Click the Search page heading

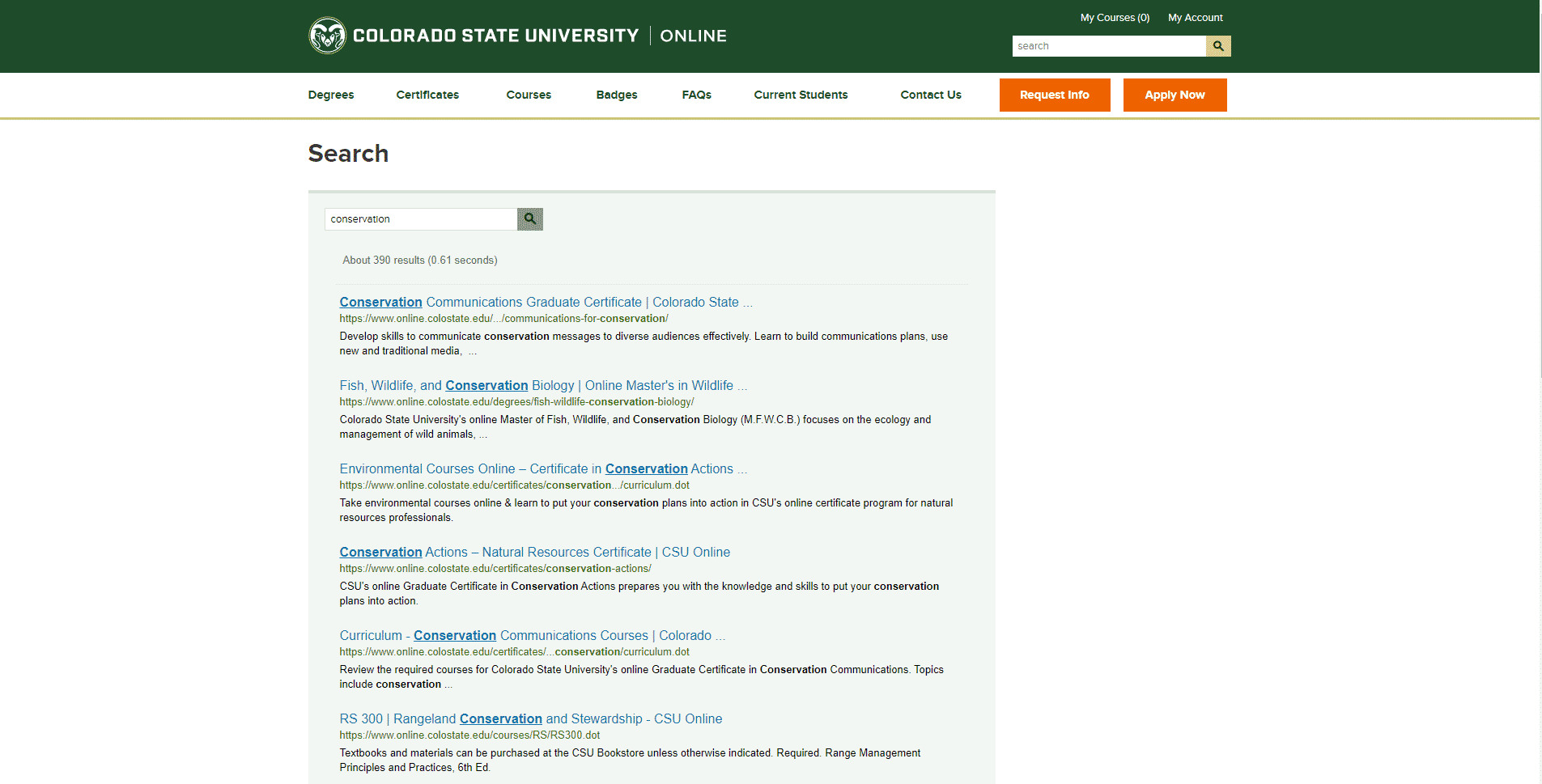pos(348,153)
